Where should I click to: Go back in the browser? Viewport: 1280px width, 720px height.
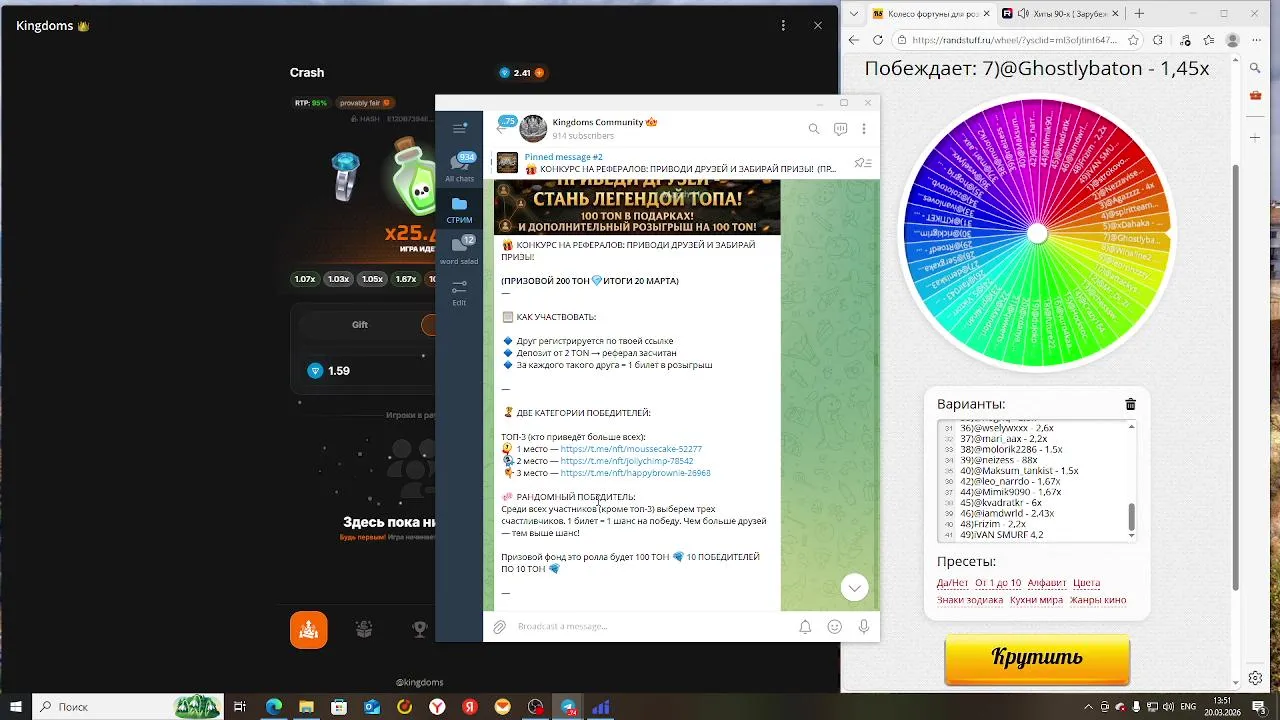point(854,40)
